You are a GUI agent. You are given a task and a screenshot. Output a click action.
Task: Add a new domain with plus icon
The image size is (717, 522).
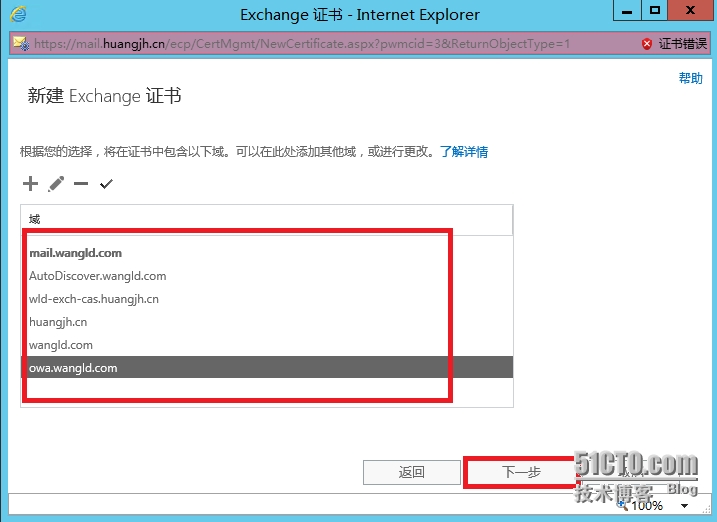point(30,184)
